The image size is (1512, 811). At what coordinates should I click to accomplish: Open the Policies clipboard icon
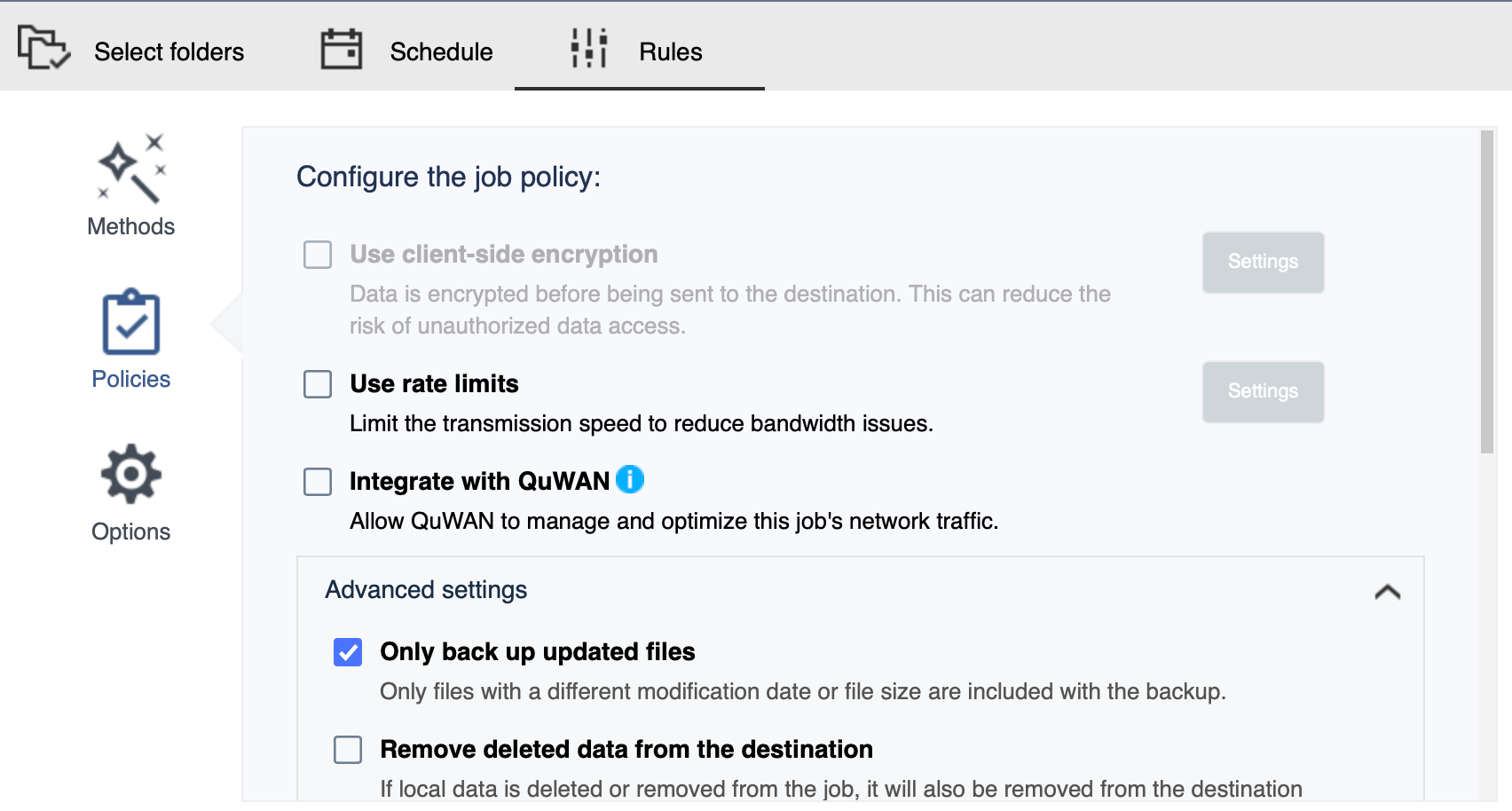point(131,321)
